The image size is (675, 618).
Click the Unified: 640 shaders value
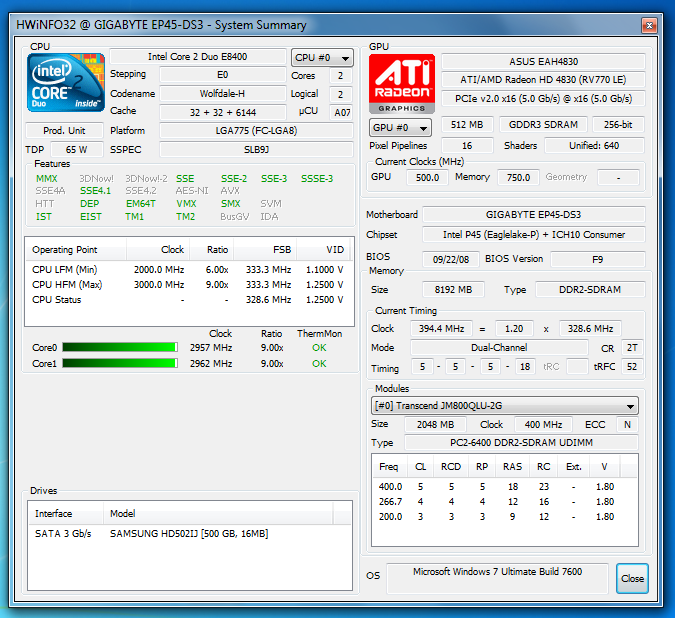(594, 145)
